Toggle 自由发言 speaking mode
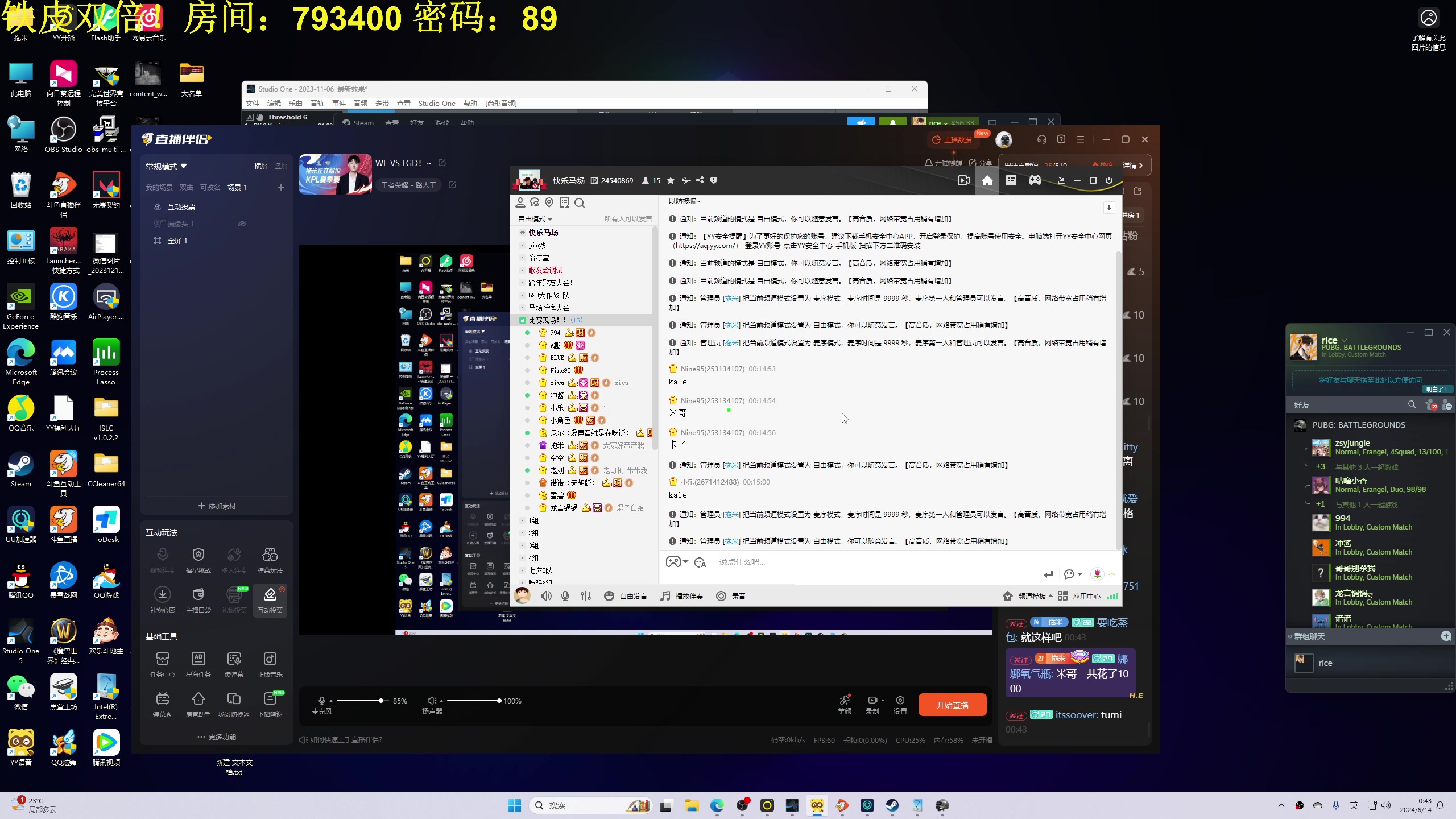Screen dimensions: 1456x819 pyautogui.click(x=625, y=596)
